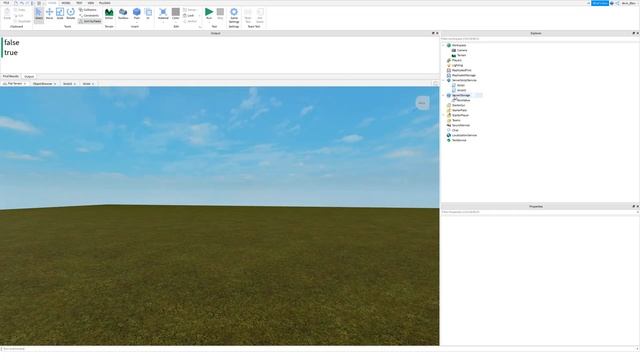Image resolution: width=640 pixels, height=360 pixels.
Task: Select Camera in the Explorer
Action: (x=462, y=50)
